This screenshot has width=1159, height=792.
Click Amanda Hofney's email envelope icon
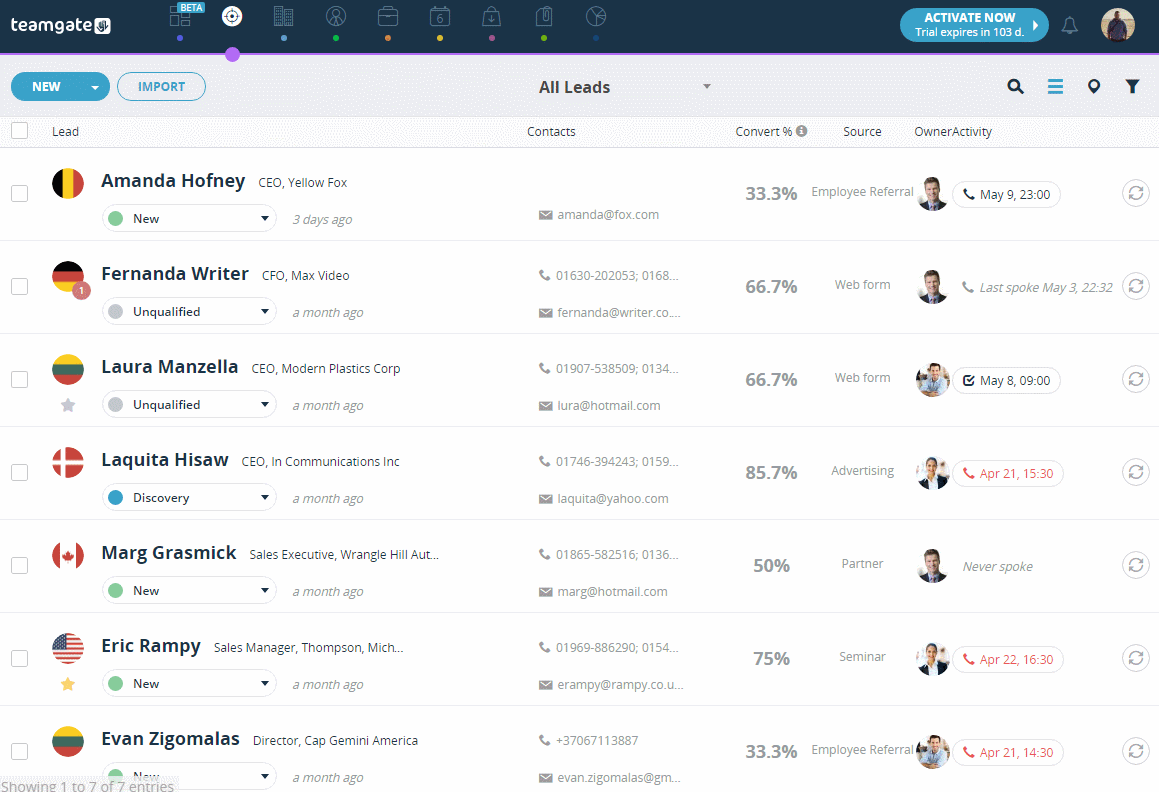(x=545, y=215)
